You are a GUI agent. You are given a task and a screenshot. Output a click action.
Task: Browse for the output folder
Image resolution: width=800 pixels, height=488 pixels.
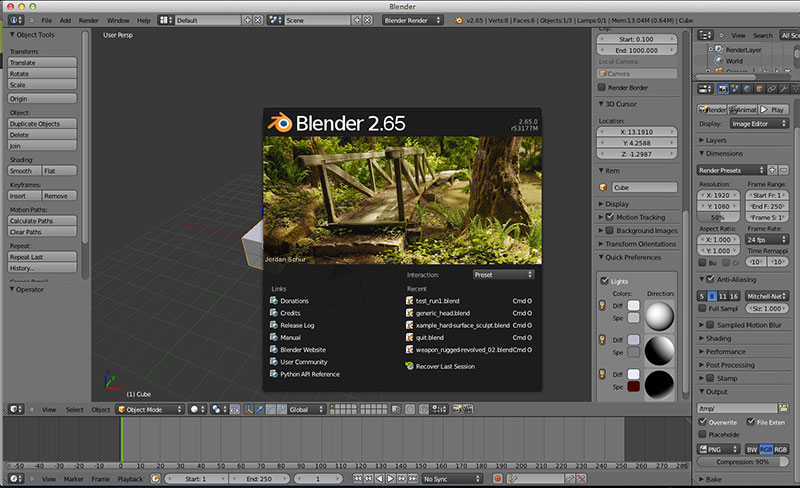pos(783,408)
